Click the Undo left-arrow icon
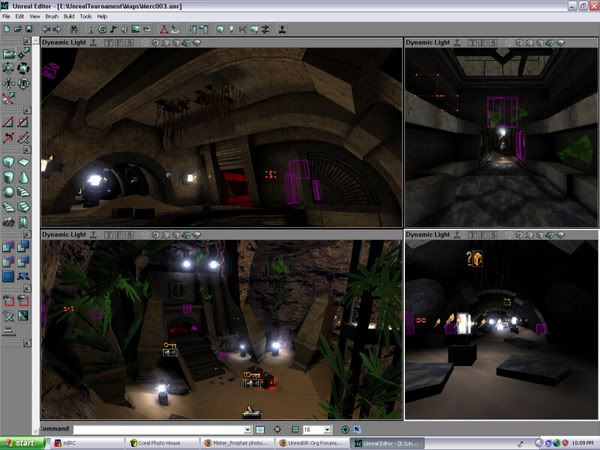Image resolution: width=600 pixels, height=450 pixels. click(46, 29)
